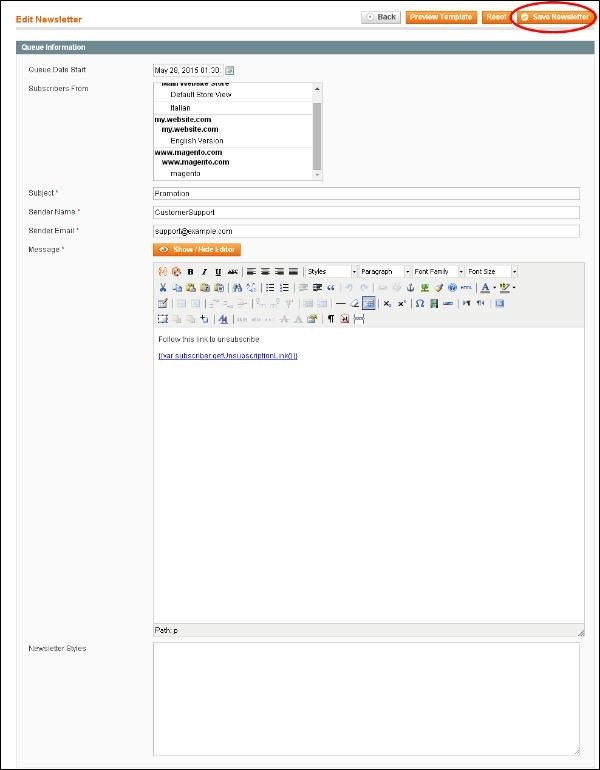Click Show / Hide Editor button
Screen dimensions: 600x770
point(197,249)
